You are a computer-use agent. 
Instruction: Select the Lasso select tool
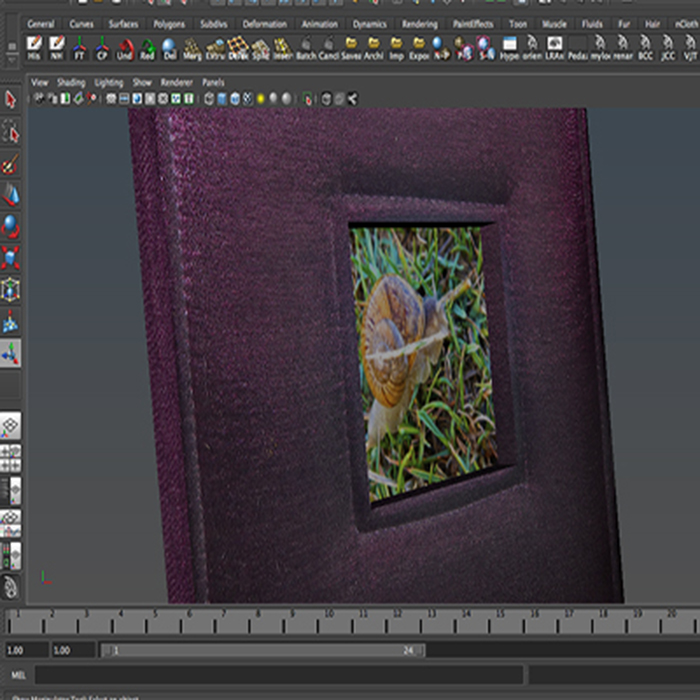pyautogui.click(x=11, y=131)
